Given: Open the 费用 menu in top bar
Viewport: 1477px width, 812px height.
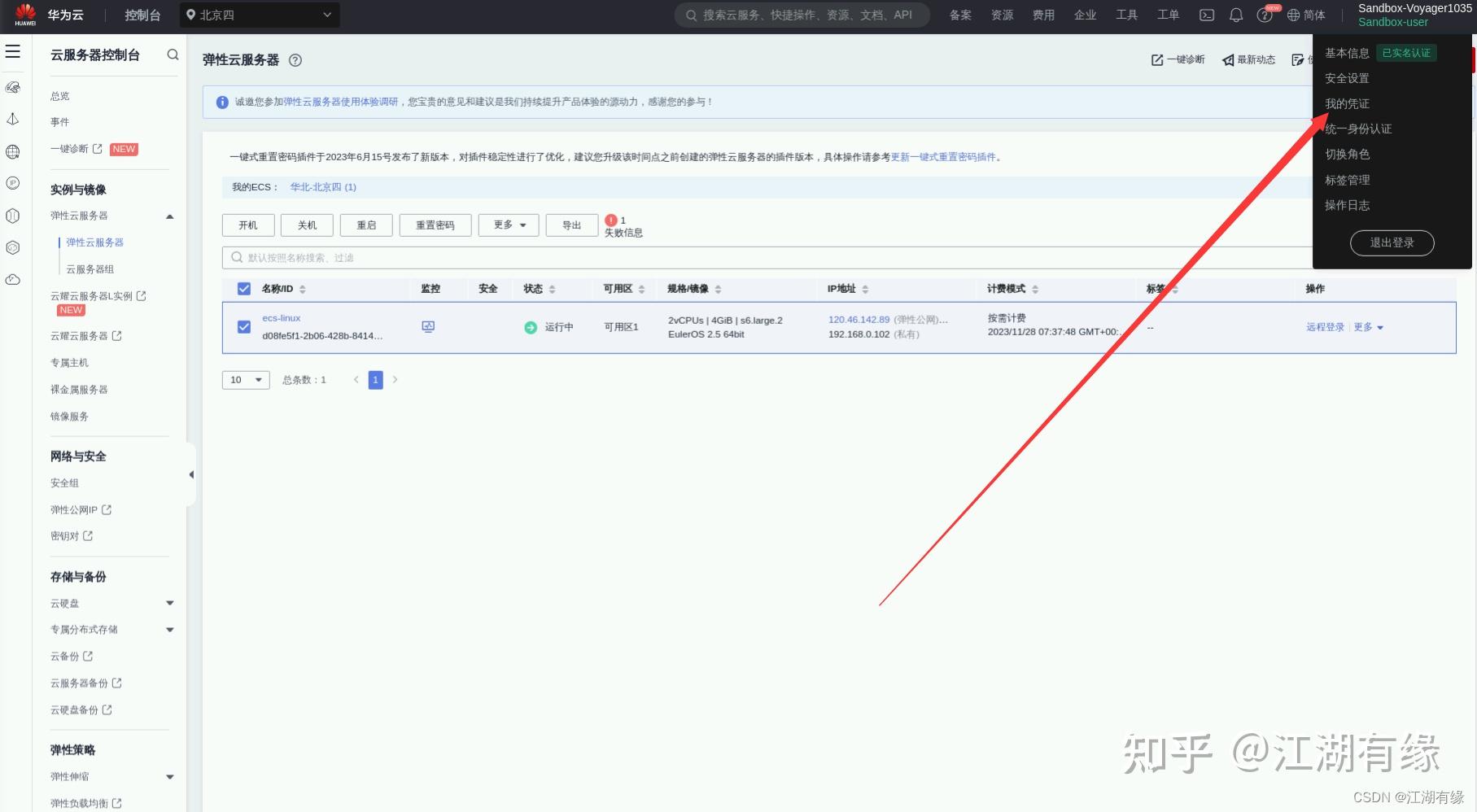Looking at the screenshot, I should [1043, 15].
